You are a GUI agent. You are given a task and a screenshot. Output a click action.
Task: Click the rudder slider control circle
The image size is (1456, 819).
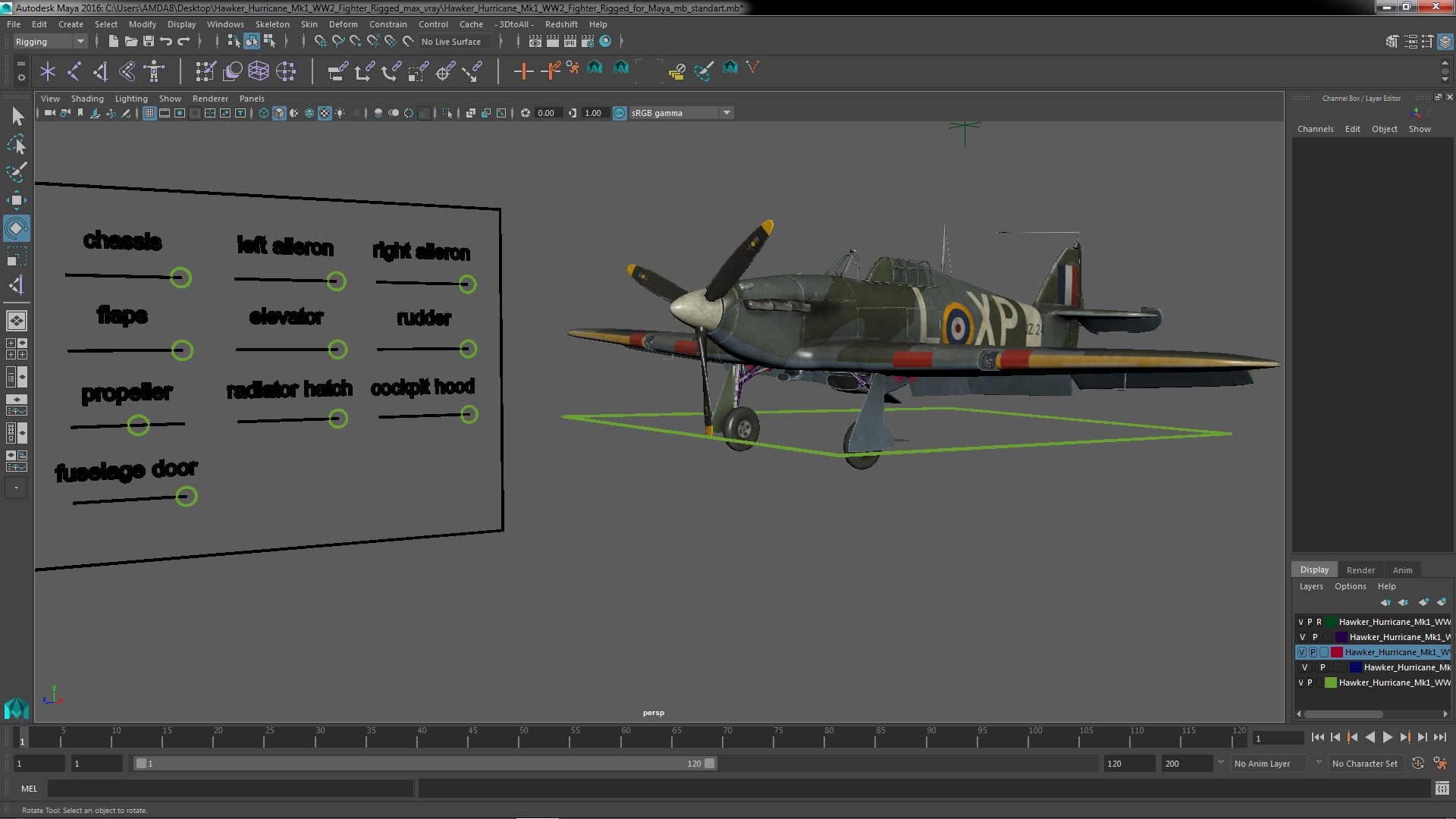point(468,349)
